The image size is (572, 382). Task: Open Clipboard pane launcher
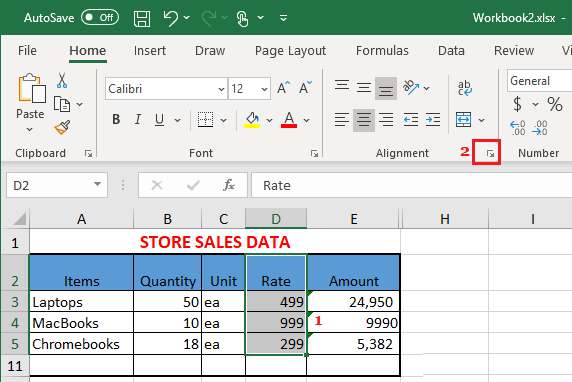coord(88,154)
